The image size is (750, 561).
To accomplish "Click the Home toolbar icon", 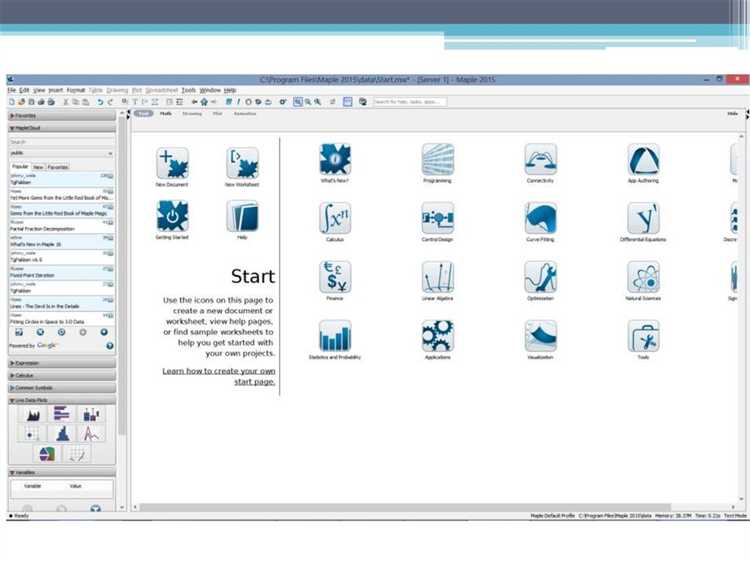I will click(204, 102).
